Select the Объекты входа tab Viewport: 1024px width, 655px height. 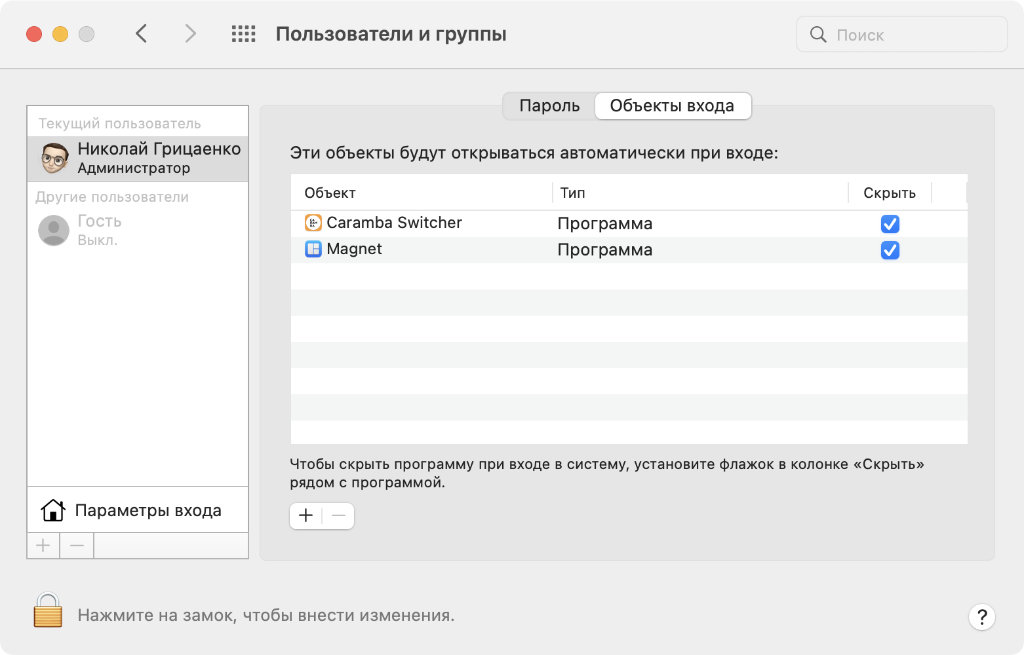(x=672, y=106)
